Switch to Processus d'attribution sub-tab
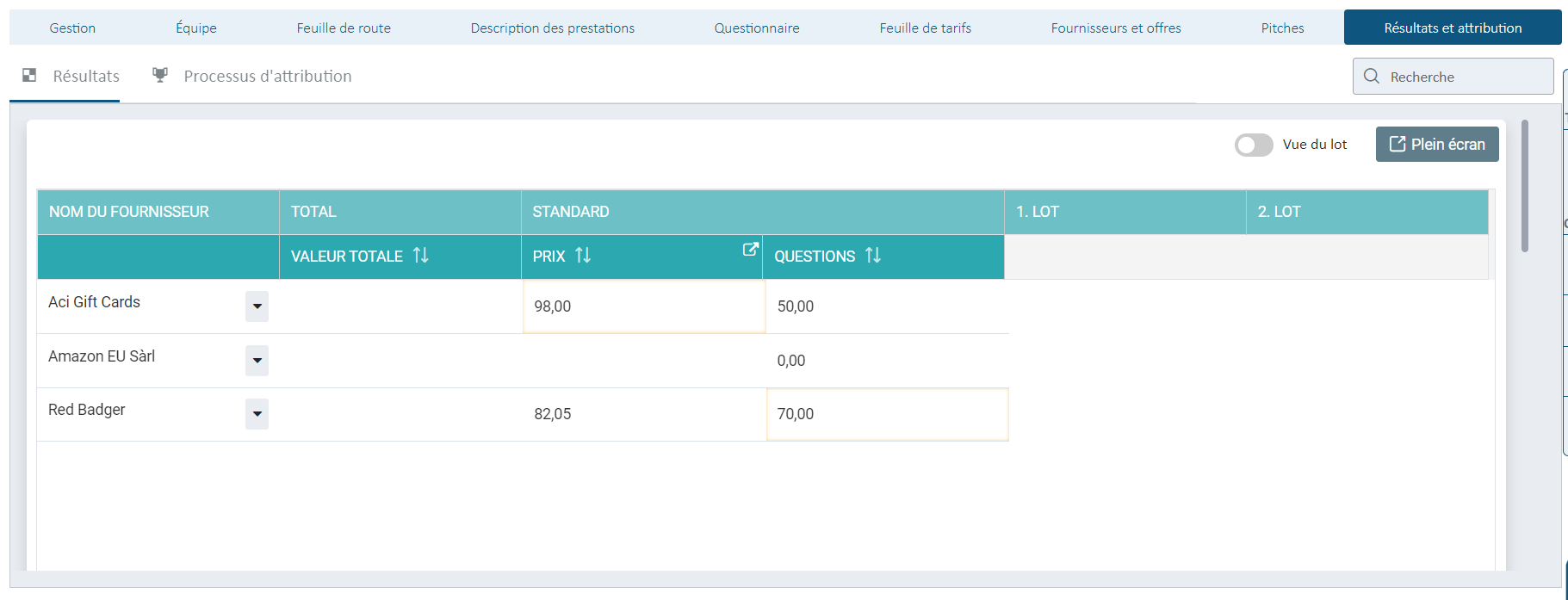The width and height of the screenshot is (1568, 600). point(252,76)
